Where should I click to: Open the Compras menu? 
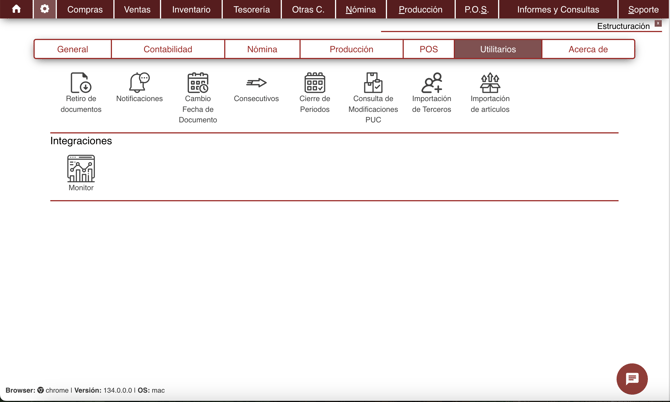85,9
